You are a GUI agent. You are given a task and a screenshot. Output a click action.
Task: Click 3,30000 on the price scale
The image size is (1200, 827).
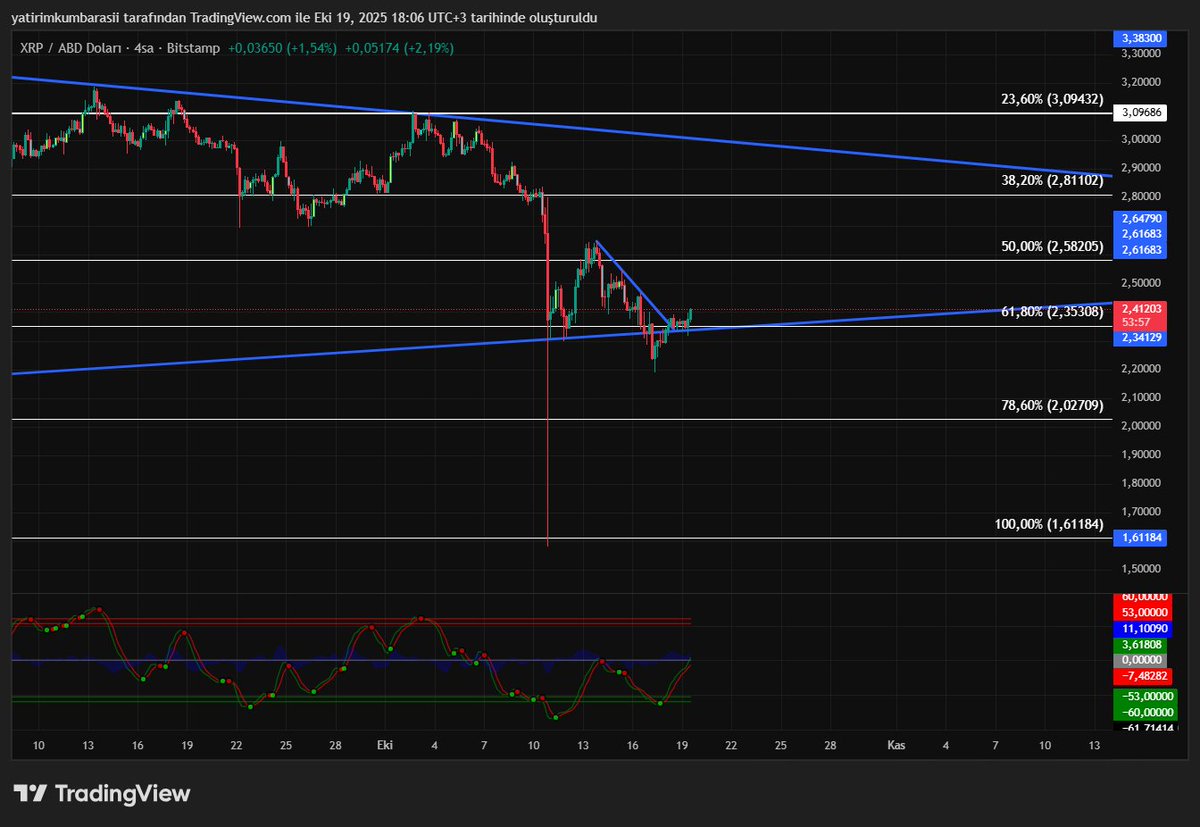1141,53
